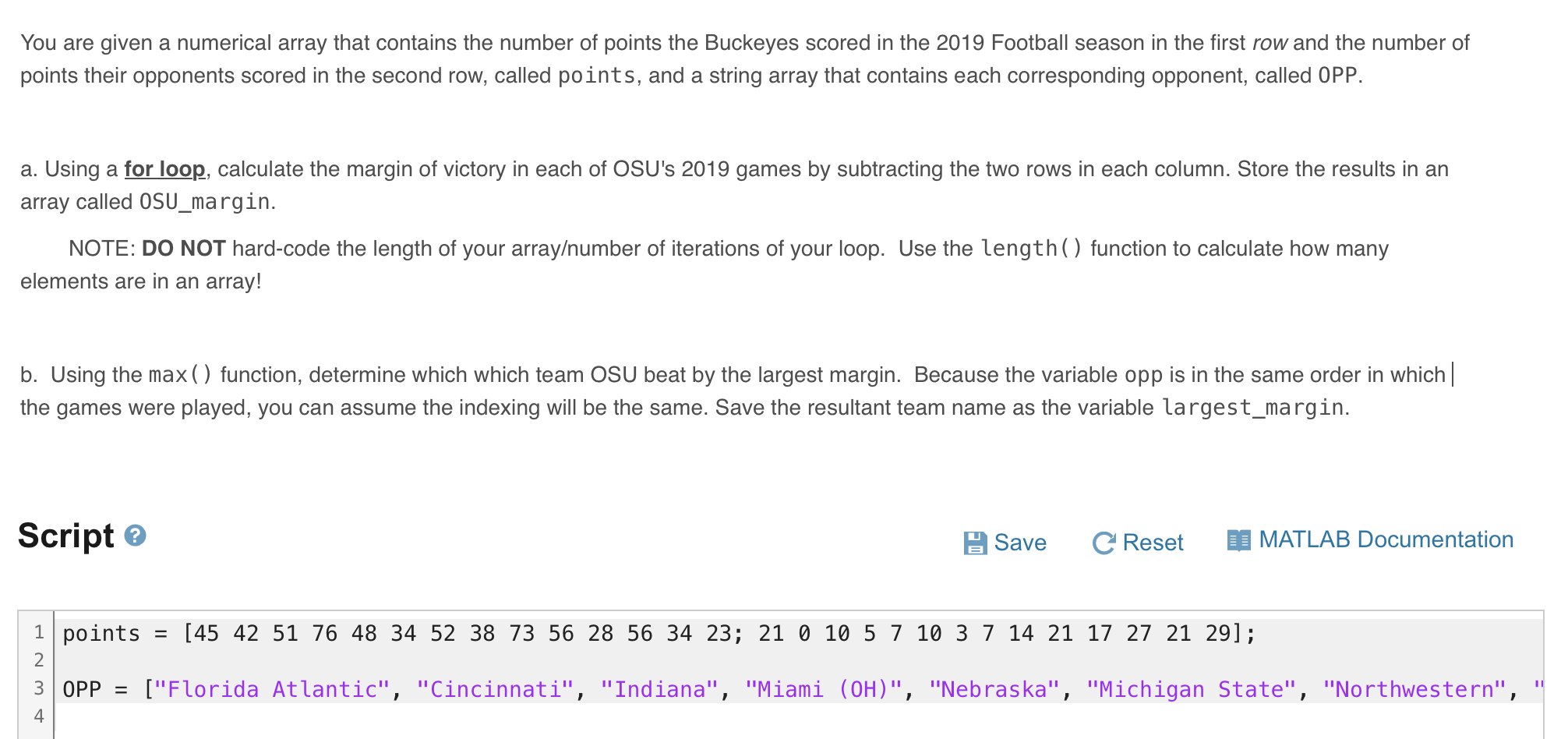Click the points variable on line 1
Image resolution: width=1568 pixels, height=739 pixels.
pyautogui.click(x=102, y=633)
